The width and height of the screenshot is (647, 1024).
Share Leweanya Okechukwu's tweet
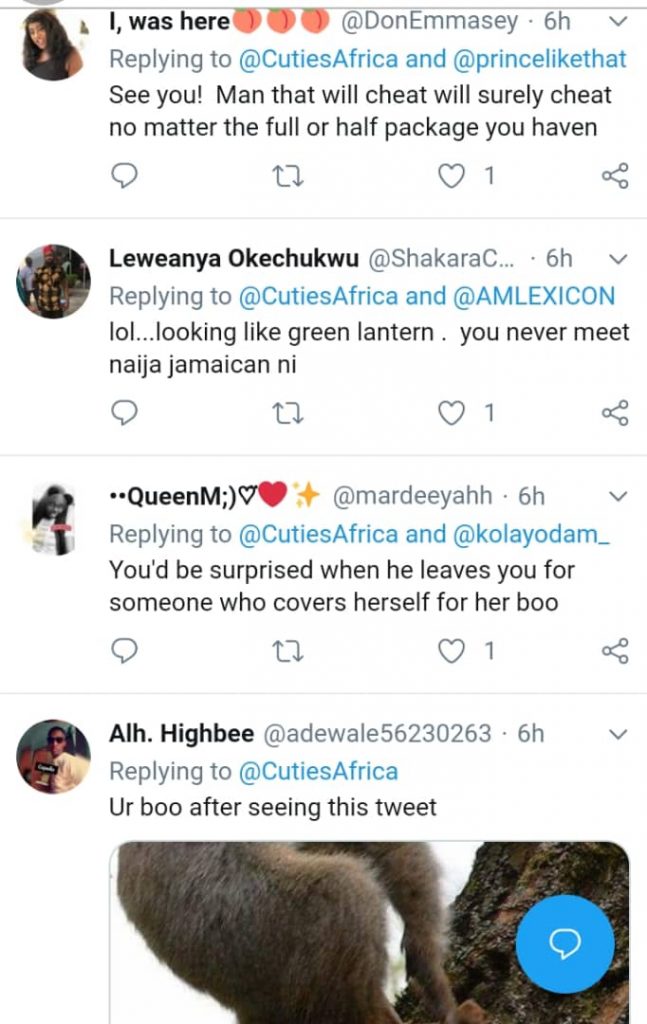click(615, 413)
